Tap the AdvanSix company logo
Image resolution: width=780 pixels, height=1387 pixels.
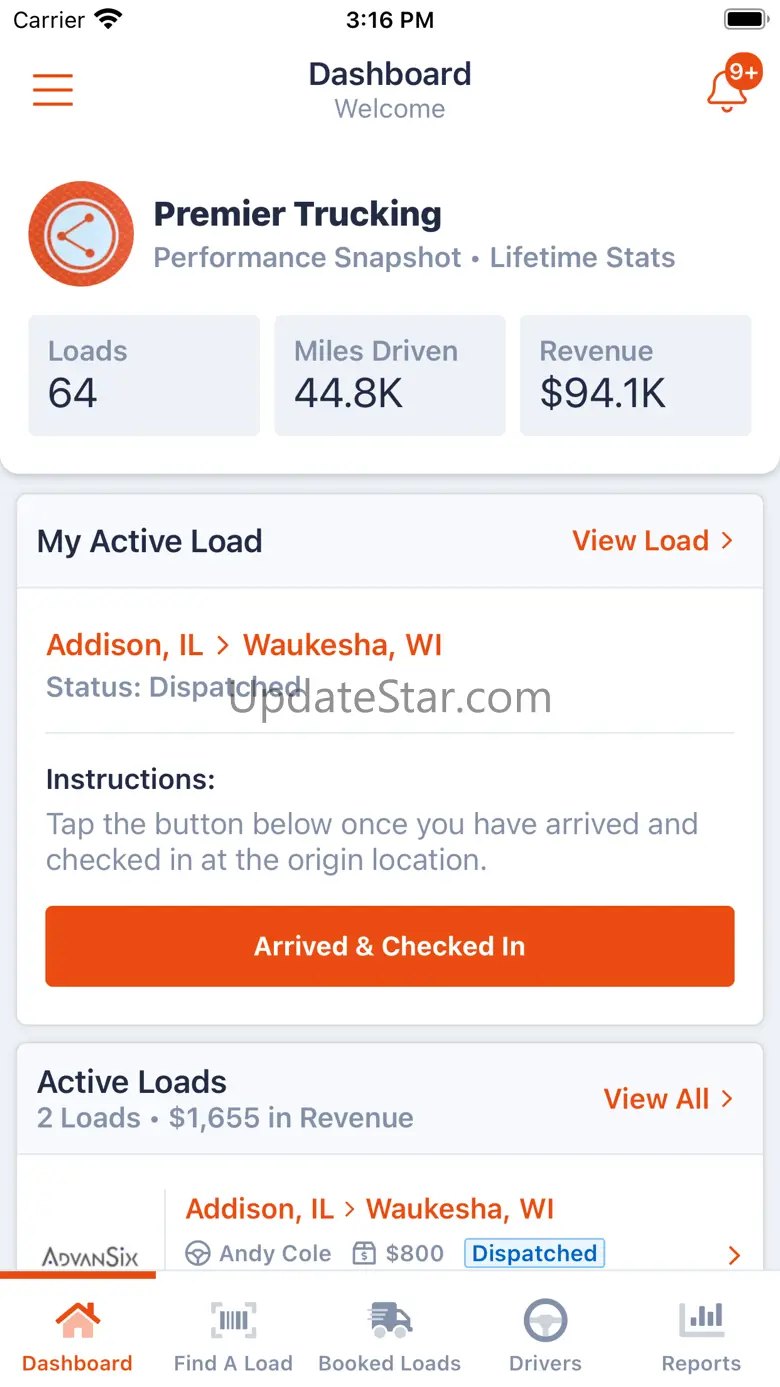tap(90, 1256)
